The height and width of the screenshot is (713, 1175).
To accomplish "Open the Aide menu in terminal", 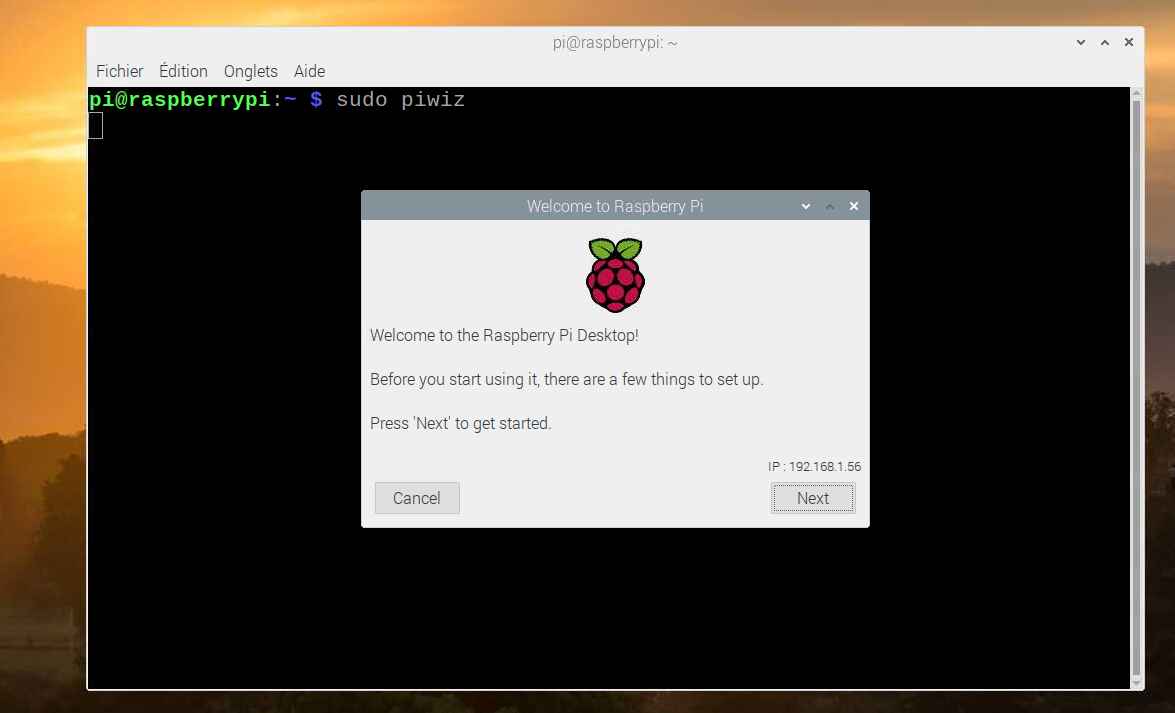I will click(309, 71).
